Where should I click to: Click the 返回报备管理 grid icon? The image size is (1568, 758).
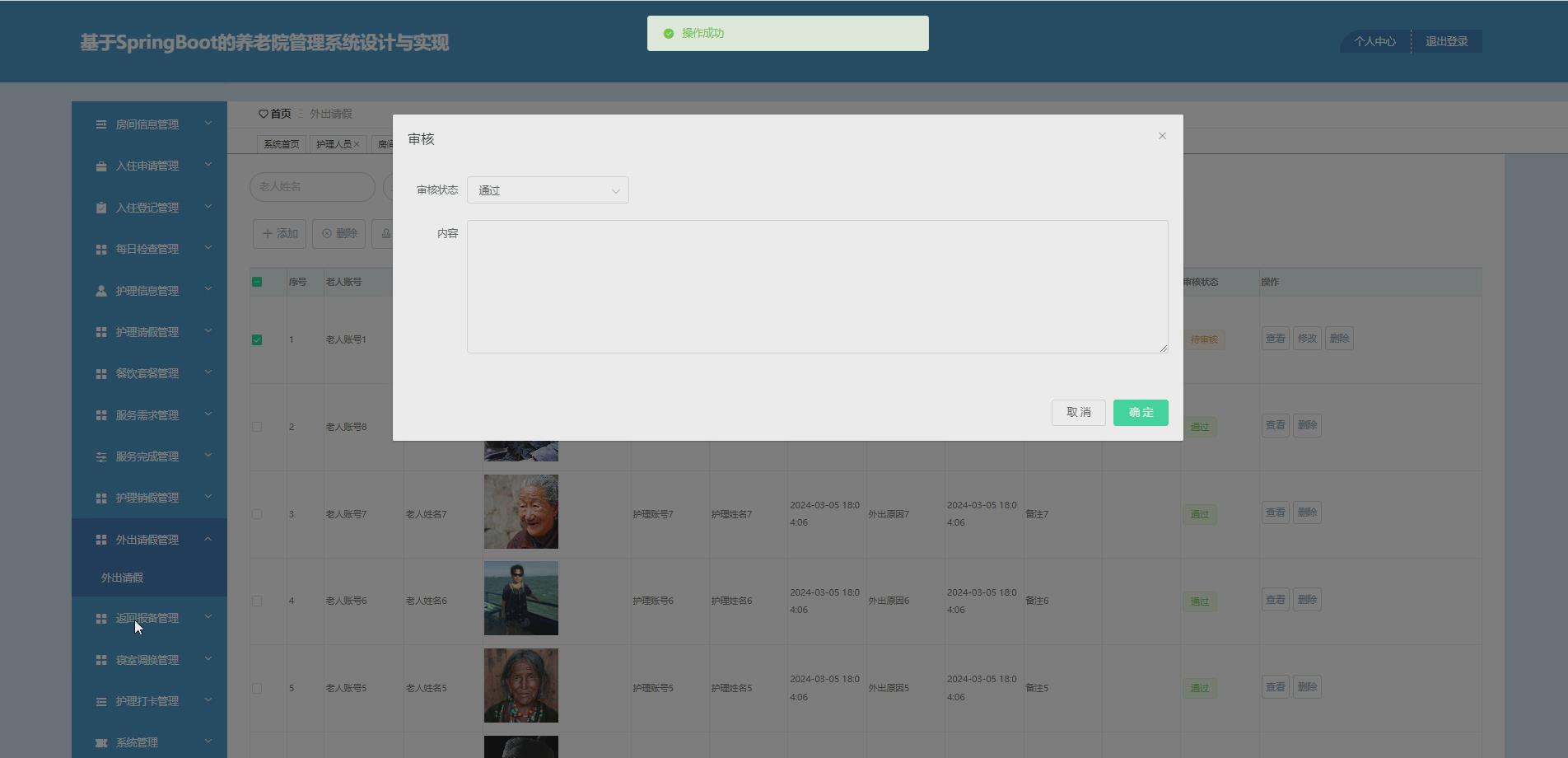point(101,618)
